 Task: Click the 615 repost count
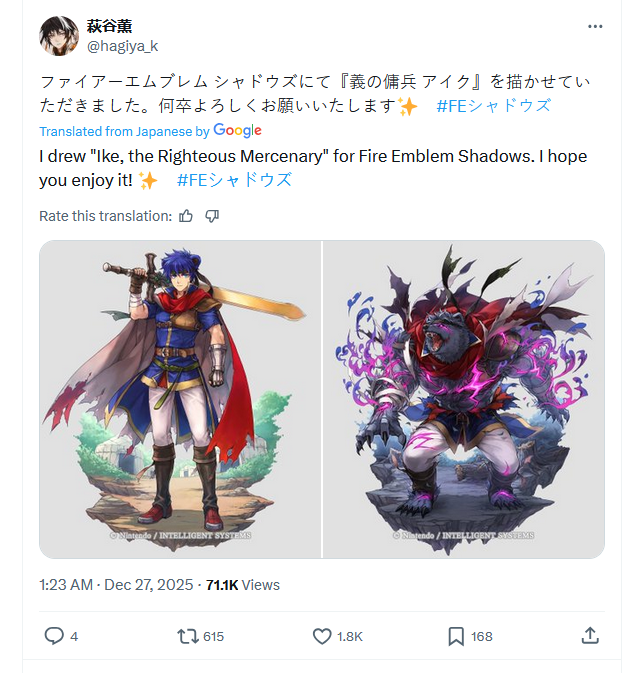[213, 637]
